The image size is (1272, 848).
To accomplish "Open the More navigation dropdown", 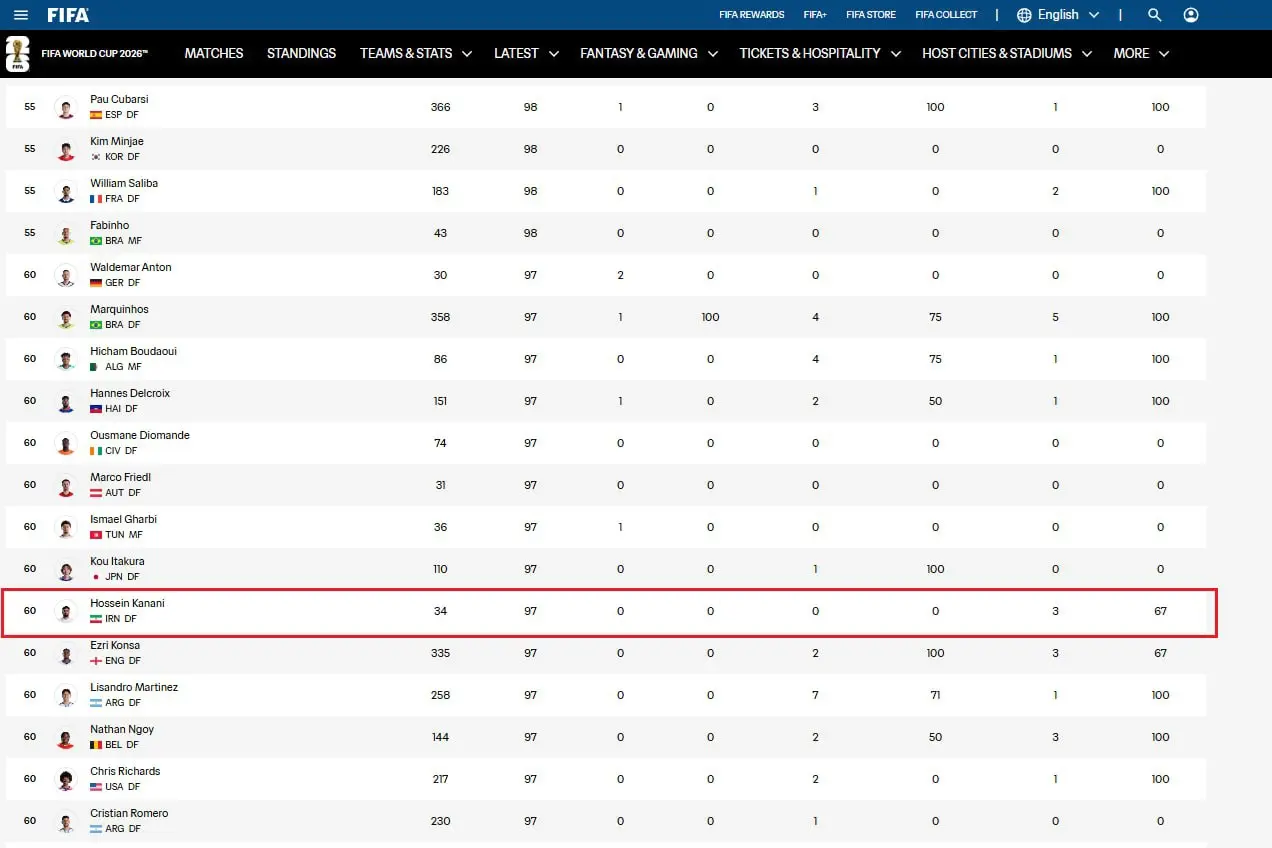I will point(1141,53).
